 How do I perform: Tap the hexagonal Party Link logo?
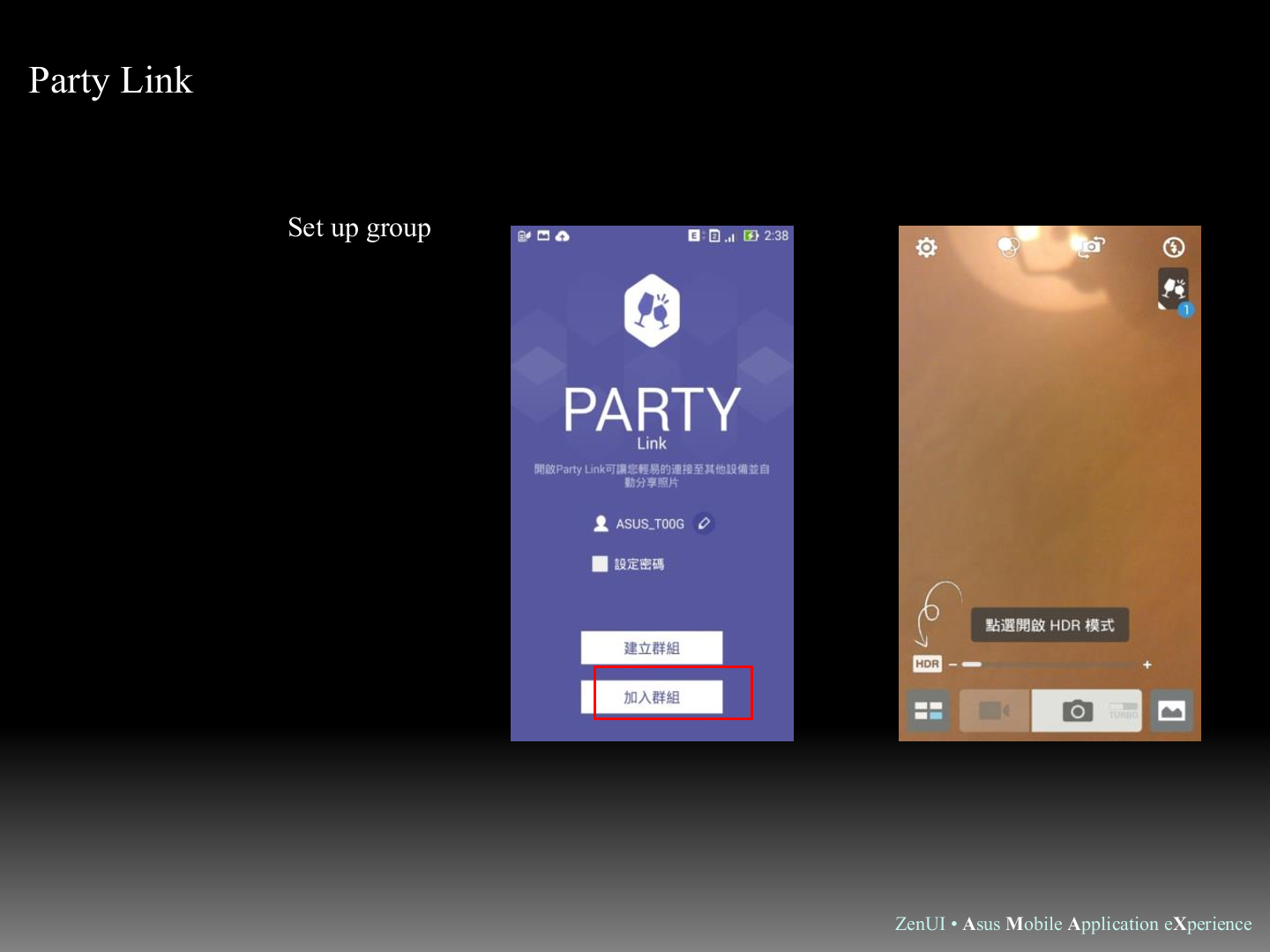pos(652,310)
